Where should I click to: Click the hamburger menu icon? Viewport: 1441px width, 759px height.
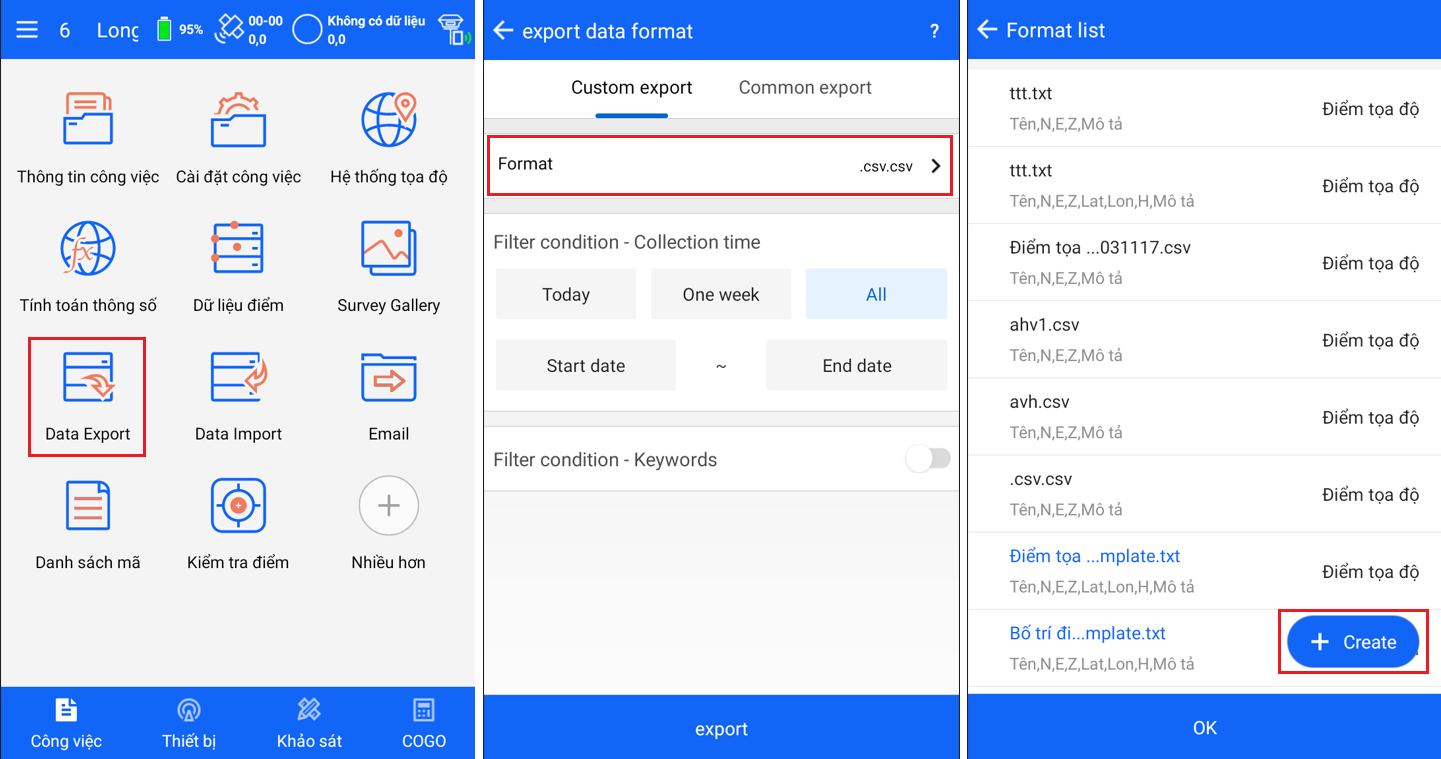27,30
